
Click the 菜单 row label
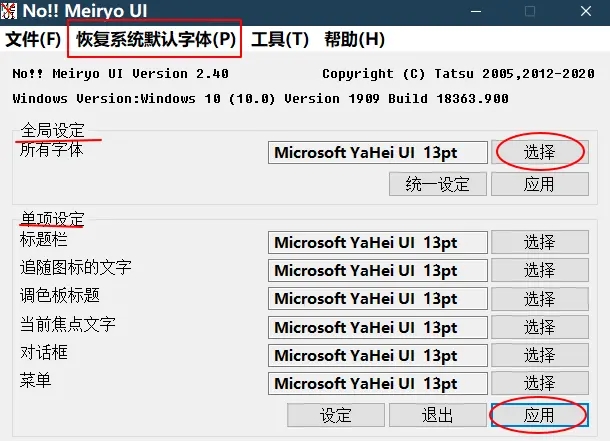pyautogui.click(x=35, y=380)
